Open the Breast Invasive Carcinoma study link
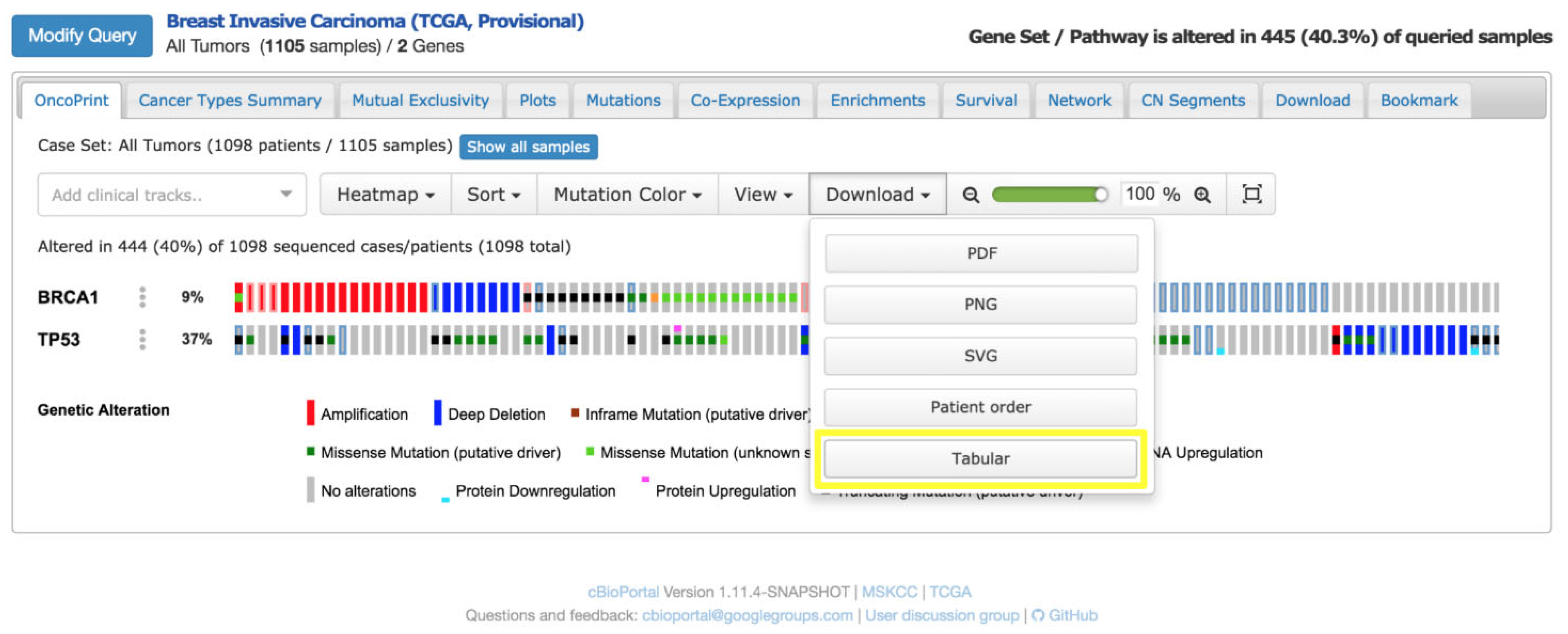The height and width of the screenshot is (634, 1568). [375, 21]
